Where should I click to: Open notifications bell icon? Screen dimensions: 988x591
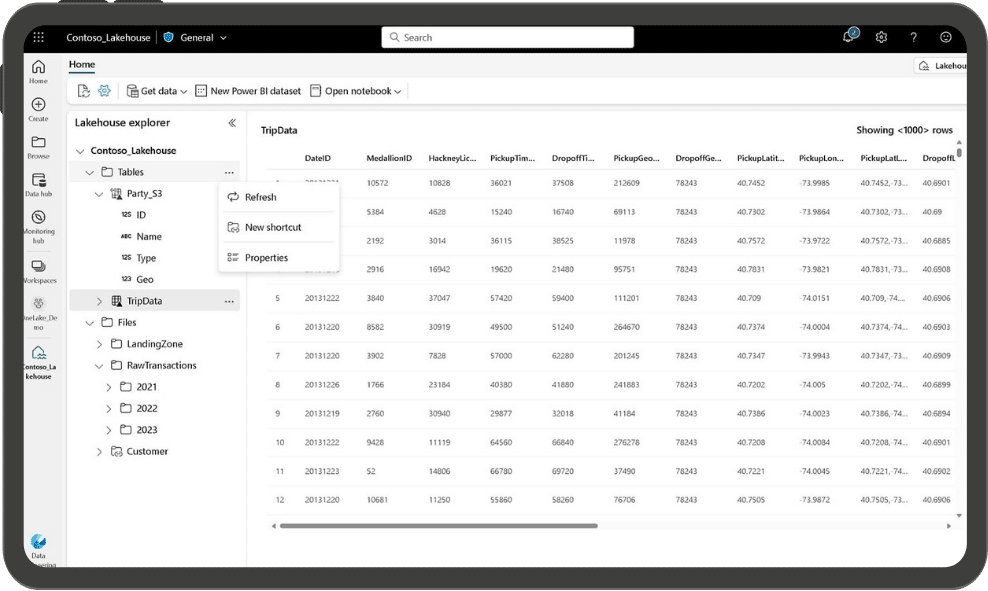point(849,36)
